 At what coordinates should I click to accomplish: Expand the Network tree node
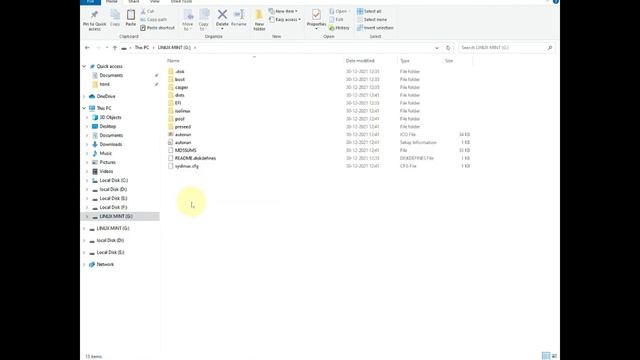84,264
